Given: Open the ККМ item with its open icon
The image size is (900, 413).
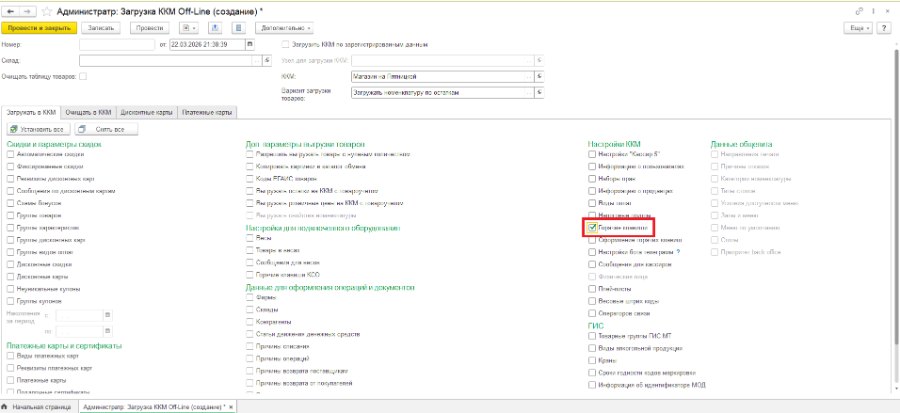Looking at the screenshot, I should (x=539, y=76).
